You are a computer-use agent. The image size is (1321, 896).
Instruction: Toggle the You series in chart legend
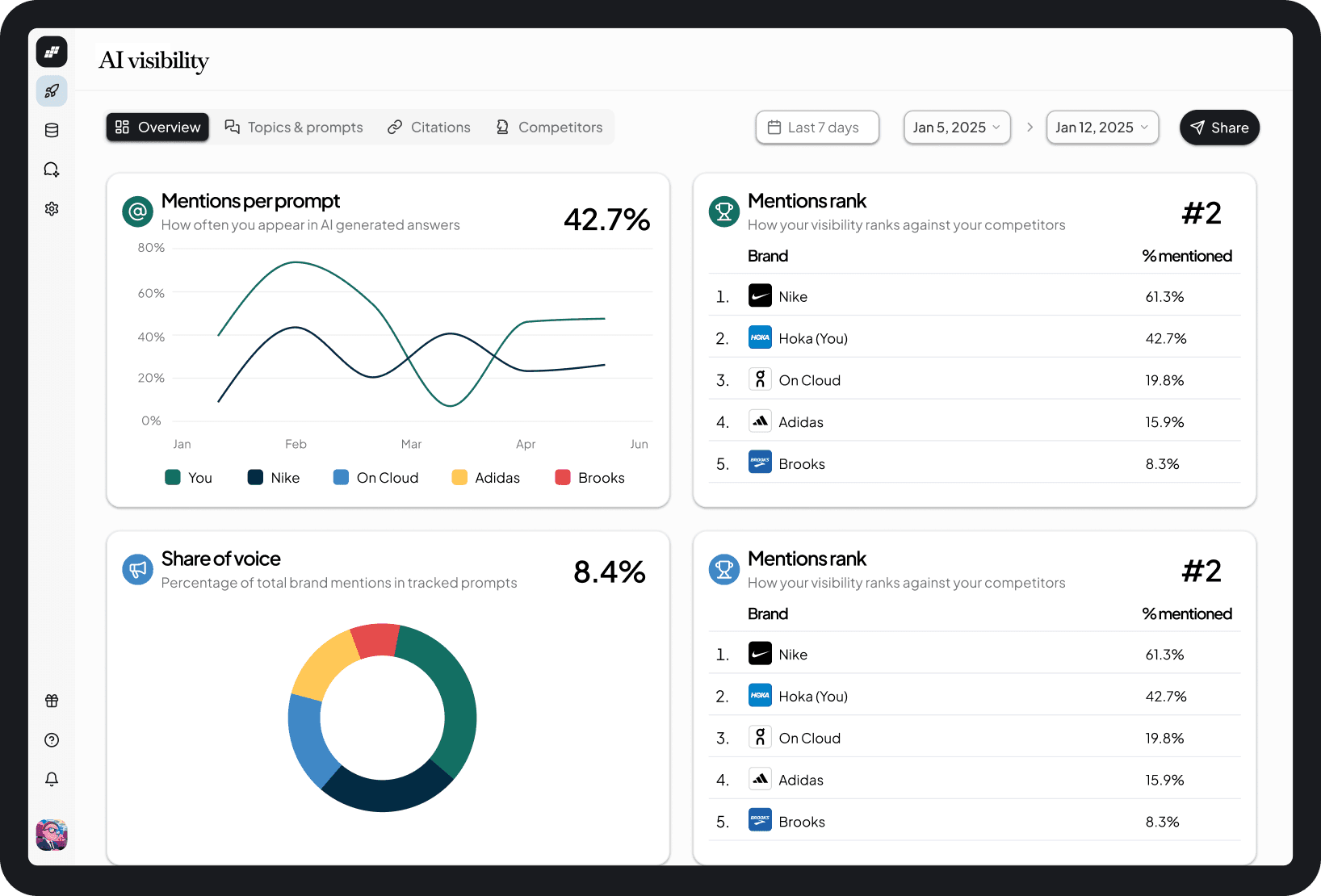(x=188, y=478)
